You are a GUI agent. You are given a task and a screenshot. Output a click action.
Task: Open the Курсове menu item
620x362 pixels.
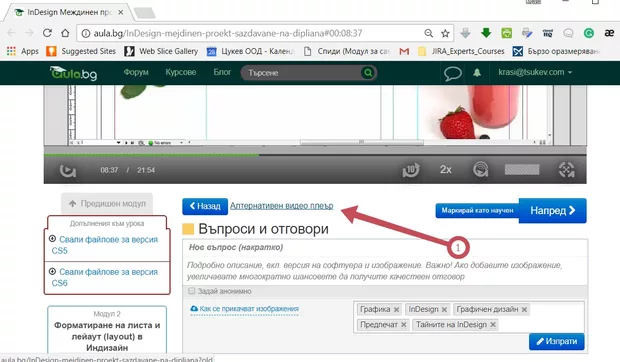pyautogui.click(x=181, y=72)
